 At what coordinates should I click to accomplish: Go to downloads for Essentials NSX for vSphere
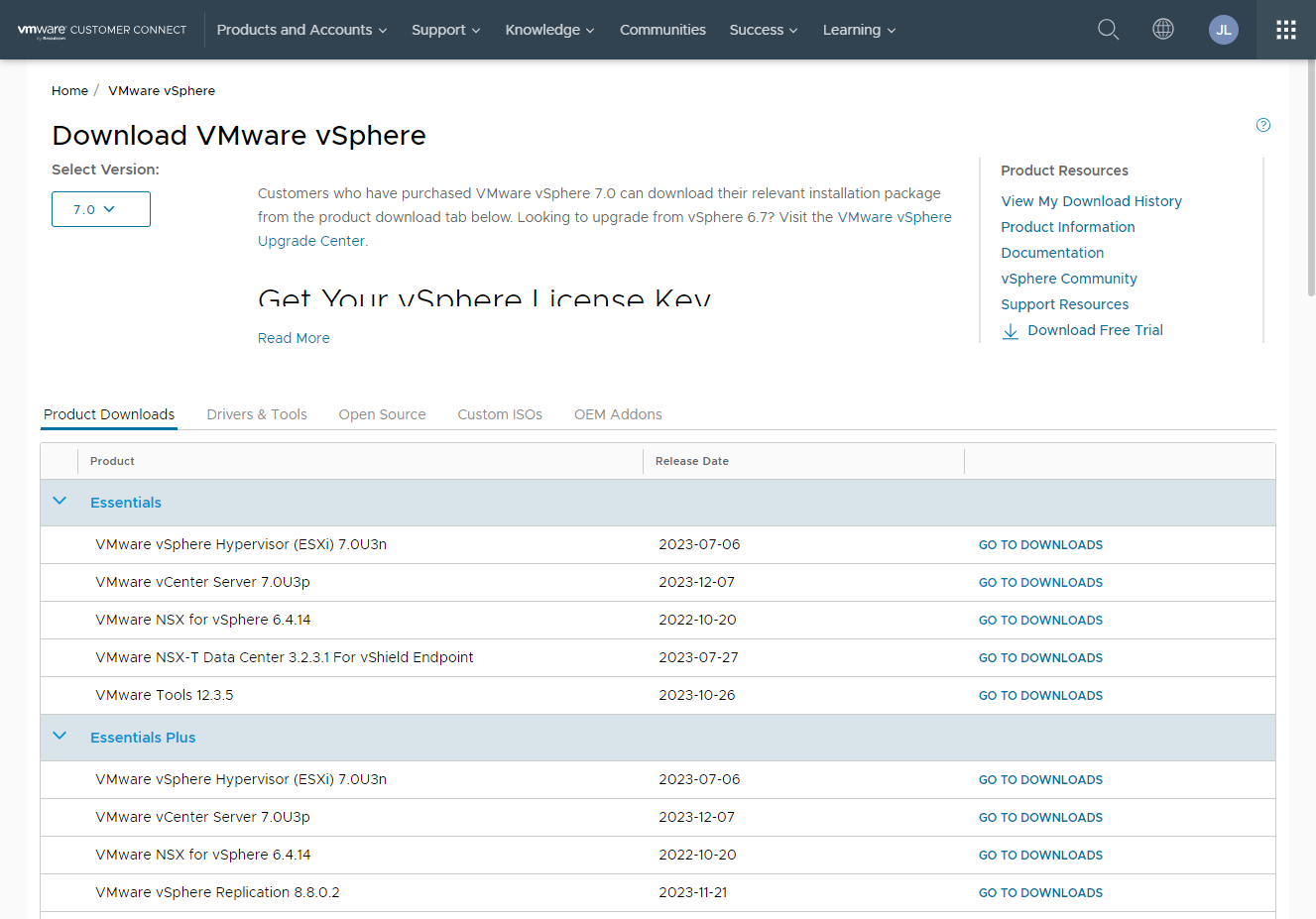[x=1040, y=621]
